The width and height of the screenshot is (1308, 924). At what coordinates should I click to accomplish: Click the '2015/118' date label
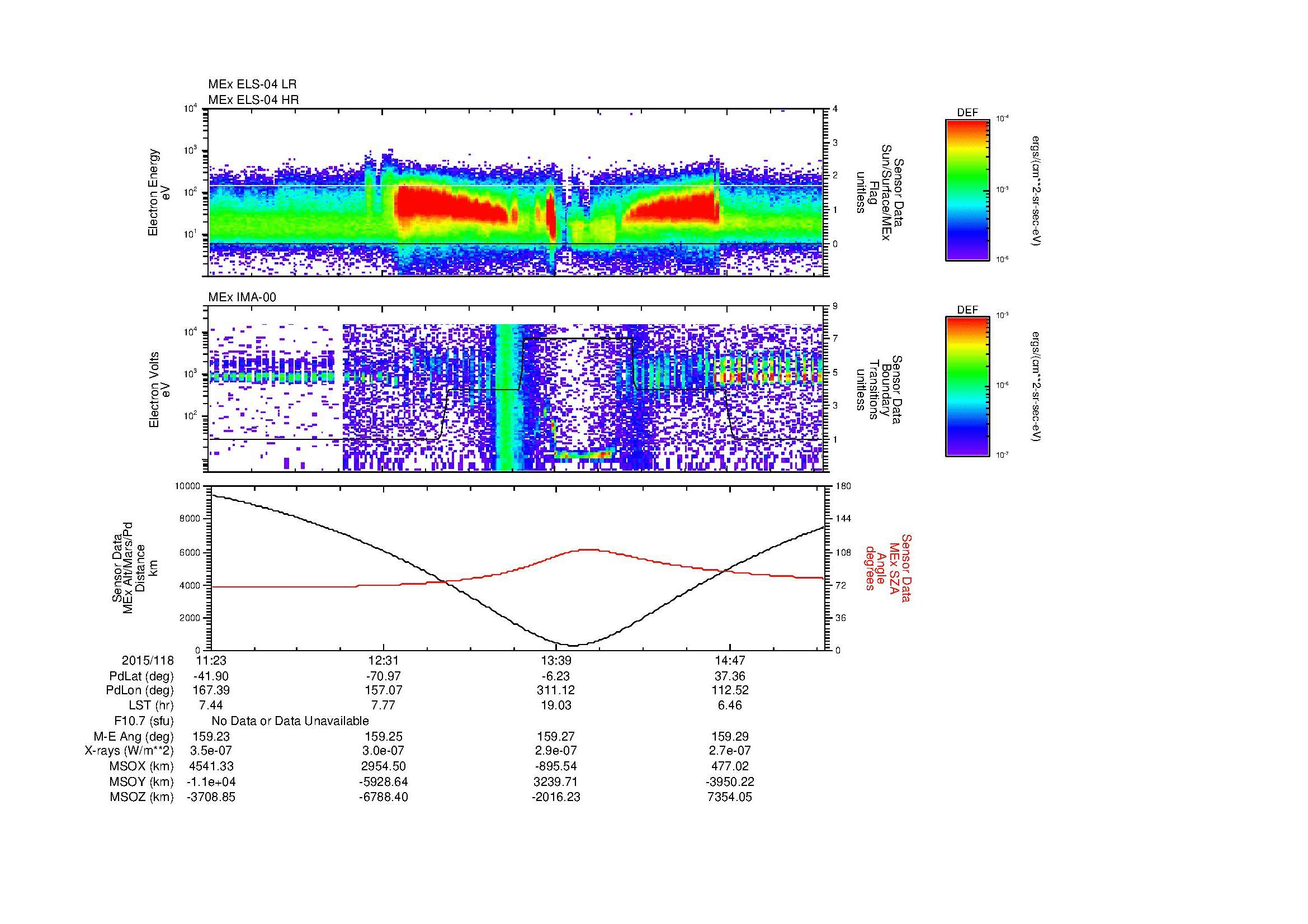[x=148, y=660]
